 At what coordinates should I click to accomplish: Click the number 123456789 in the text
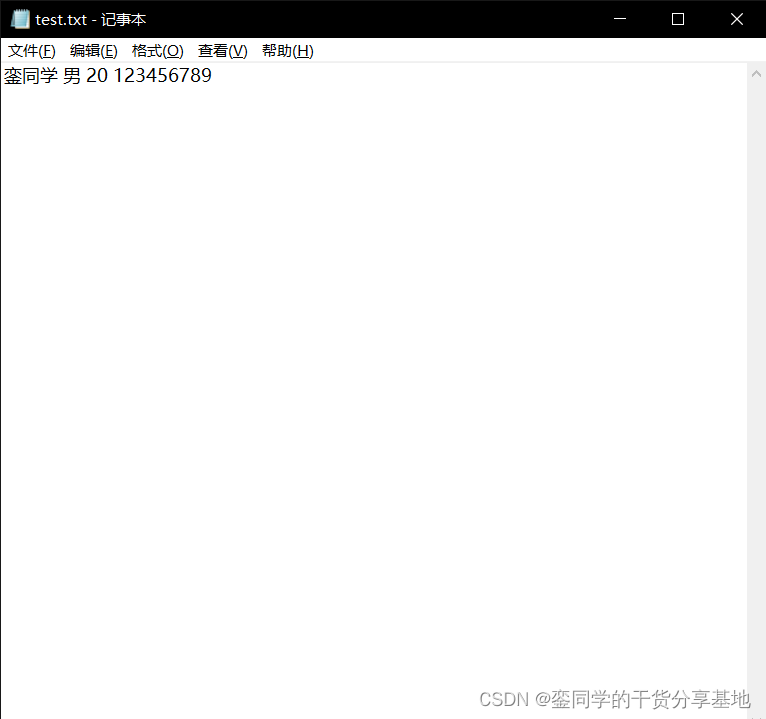163,76
